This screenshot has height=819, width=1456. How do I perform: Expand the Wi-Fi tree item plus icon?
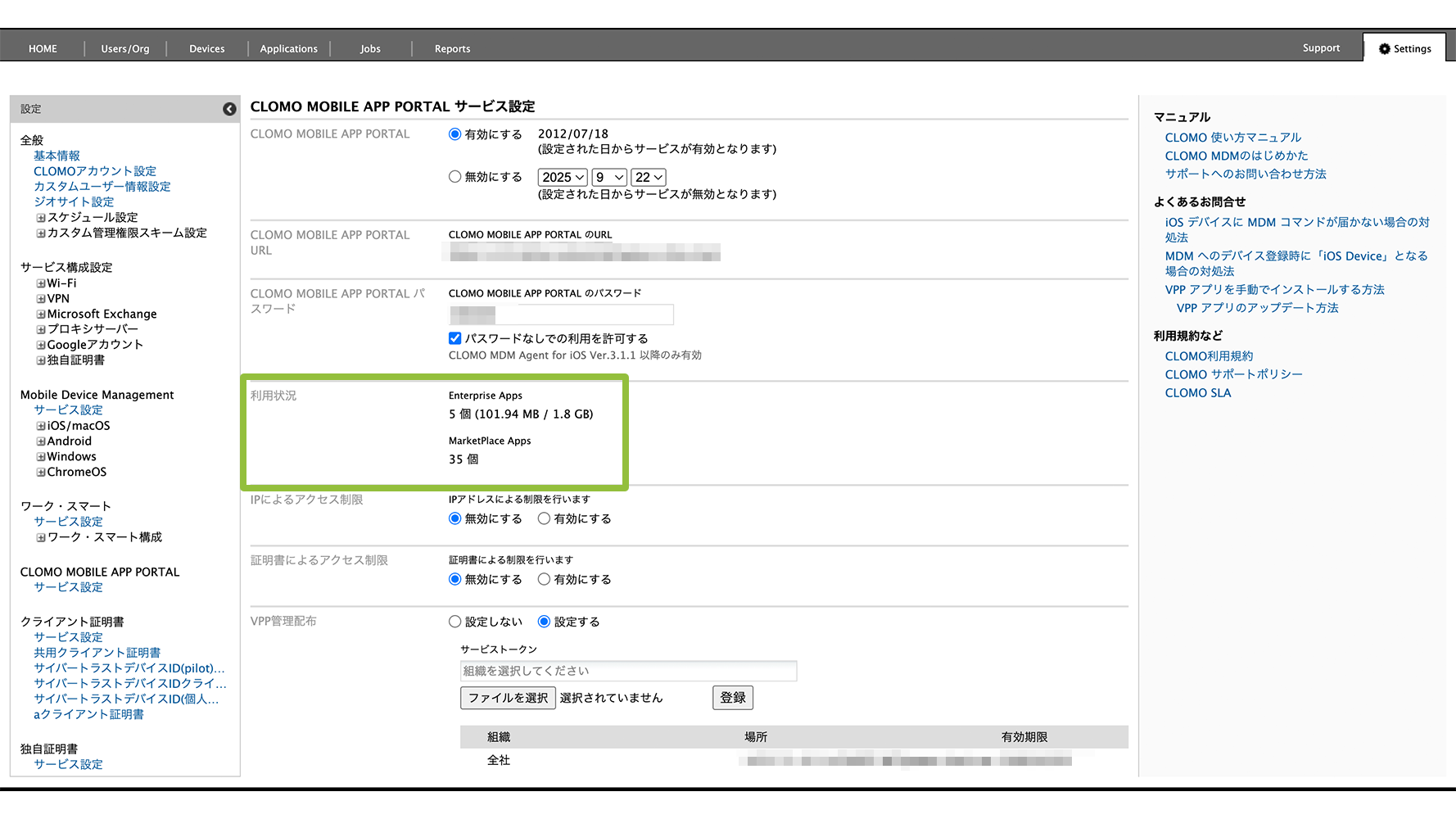tap(40, 283)
